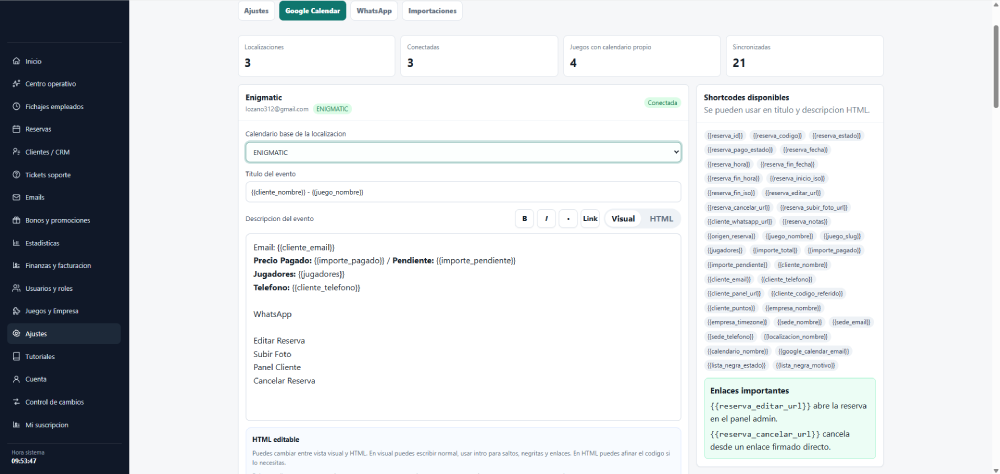Click the {{cliente_puntos}} shortcode chip
The image size is (1000, 474).
pyautogui.click(x=731, y=308)
